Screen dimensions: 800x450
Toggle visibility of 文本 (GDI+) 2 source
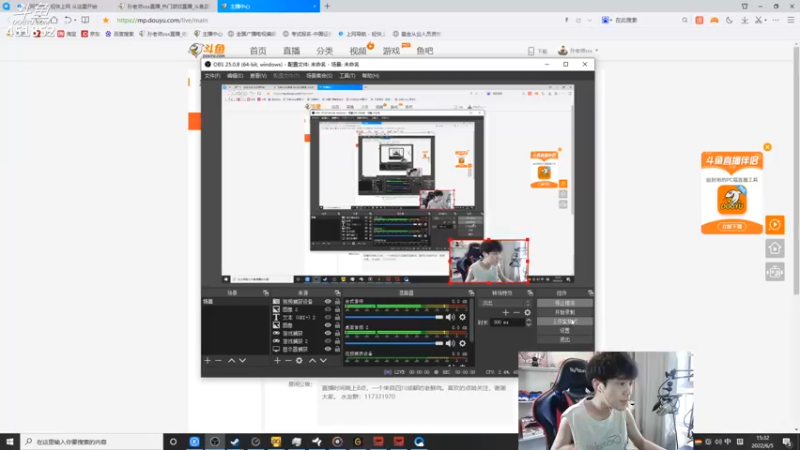click(328, 317)
